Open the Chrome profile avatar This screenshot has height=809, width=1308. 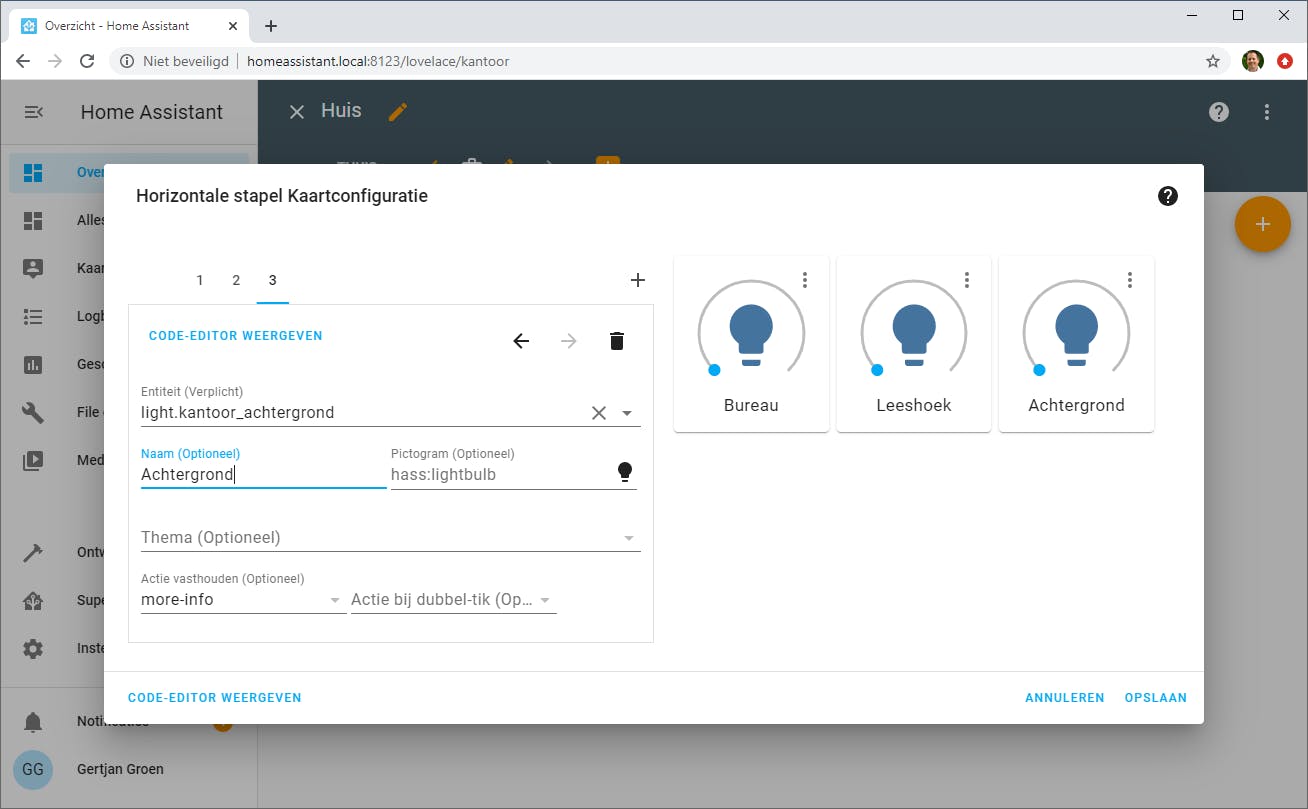click(x=1252, y=61)
